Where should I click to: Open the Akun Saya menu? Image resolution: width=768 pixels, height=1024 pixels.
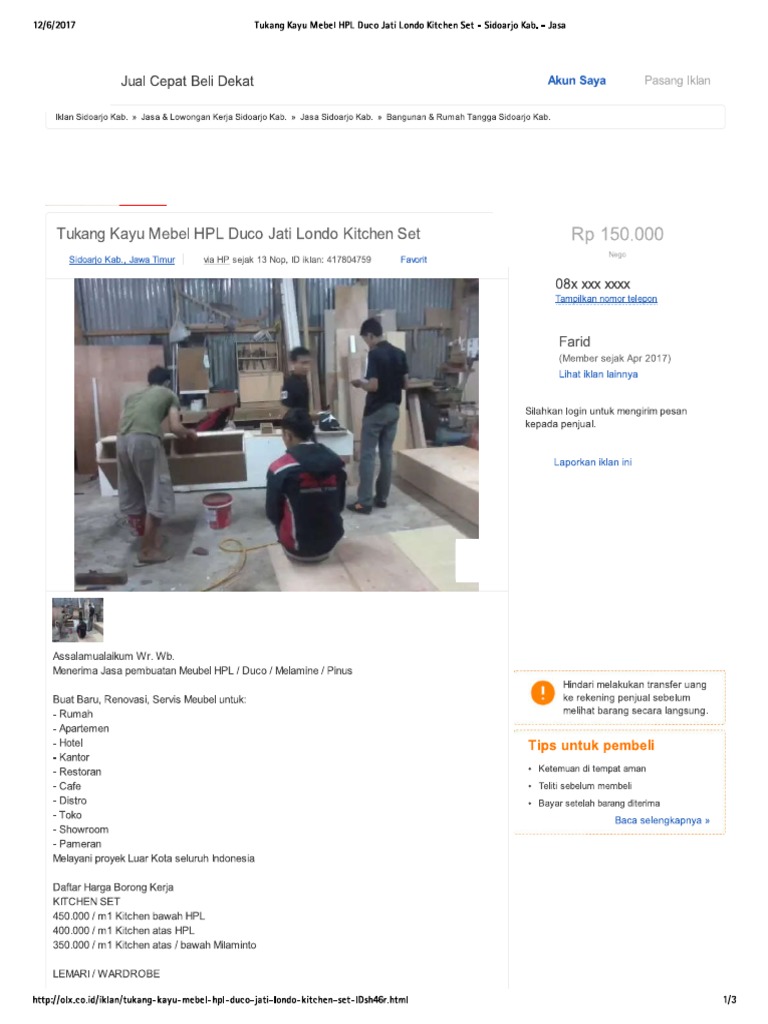point(577,81)
